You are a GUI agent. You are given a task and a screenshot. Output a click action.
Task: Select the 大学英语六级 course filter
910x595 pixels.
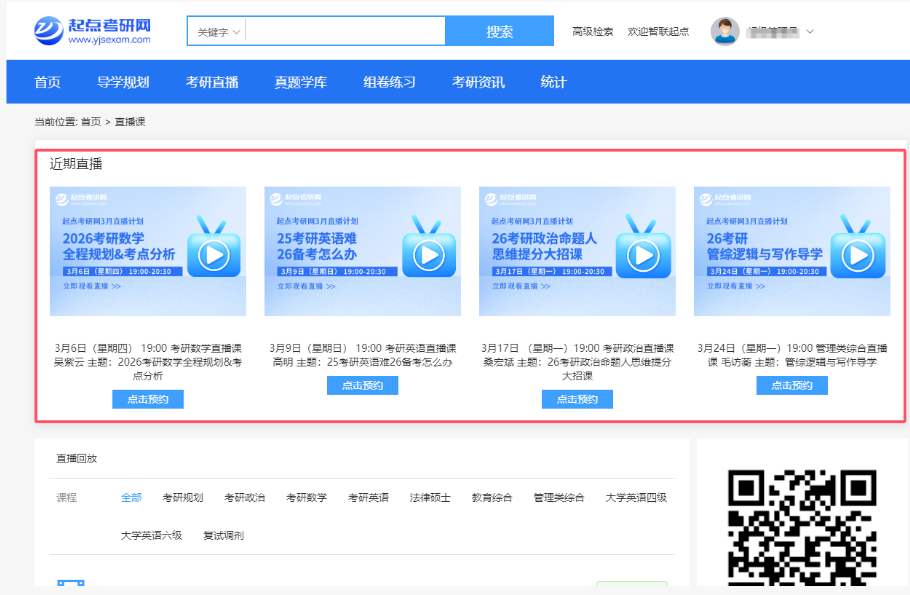point(151,535)
